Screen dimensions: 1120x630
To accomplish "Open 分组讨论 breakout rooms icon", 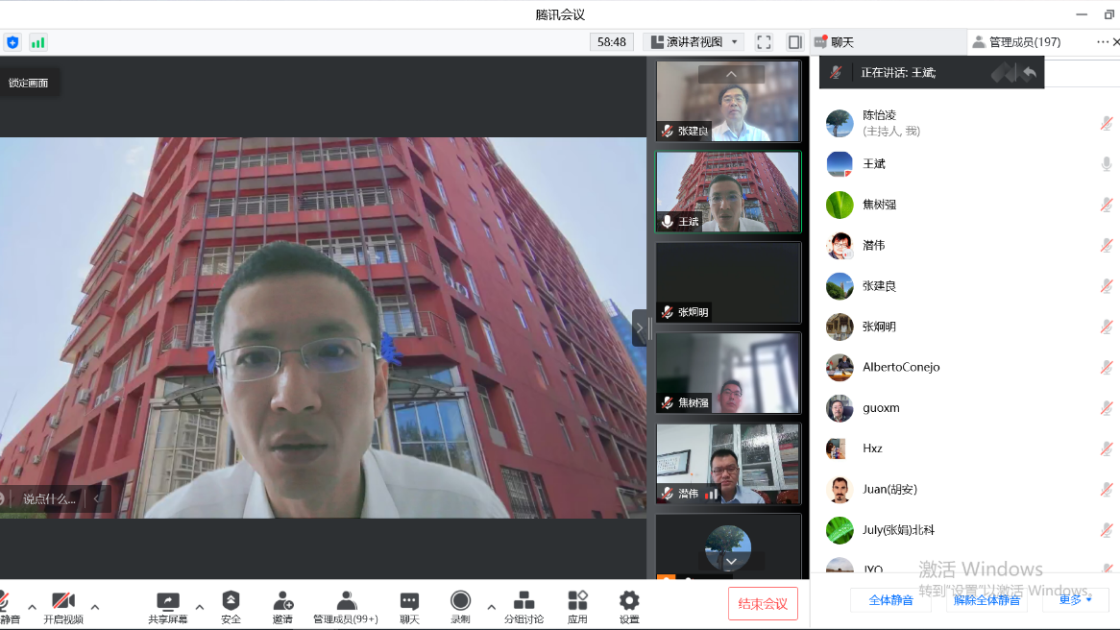I will (523, 601).
